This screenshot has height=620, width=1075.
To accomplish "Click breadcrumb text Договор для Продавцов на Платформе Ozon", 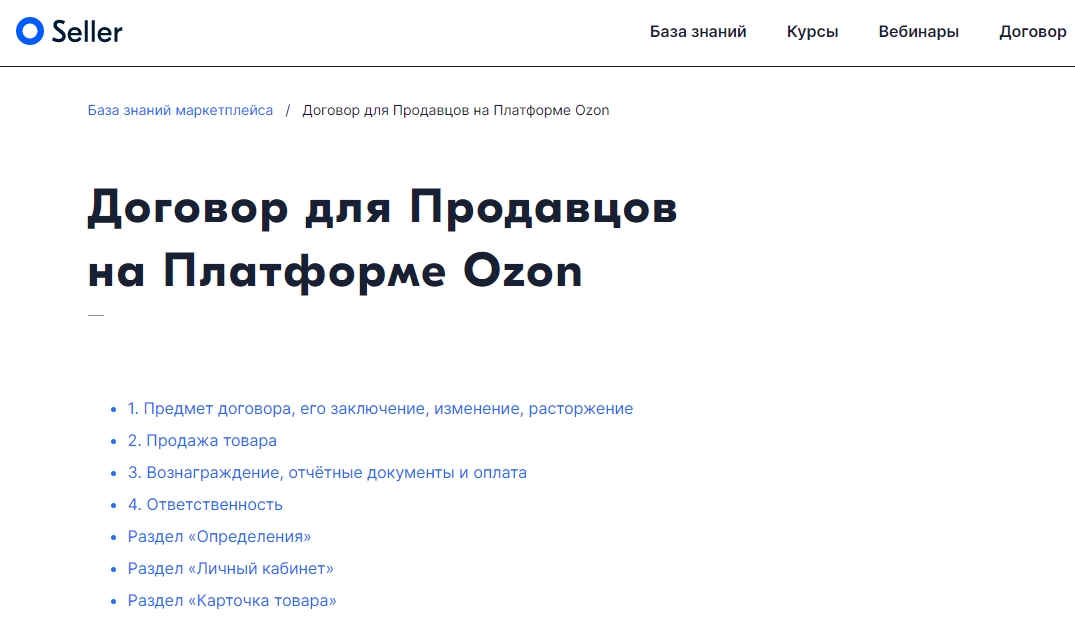I will pos(456,110).
